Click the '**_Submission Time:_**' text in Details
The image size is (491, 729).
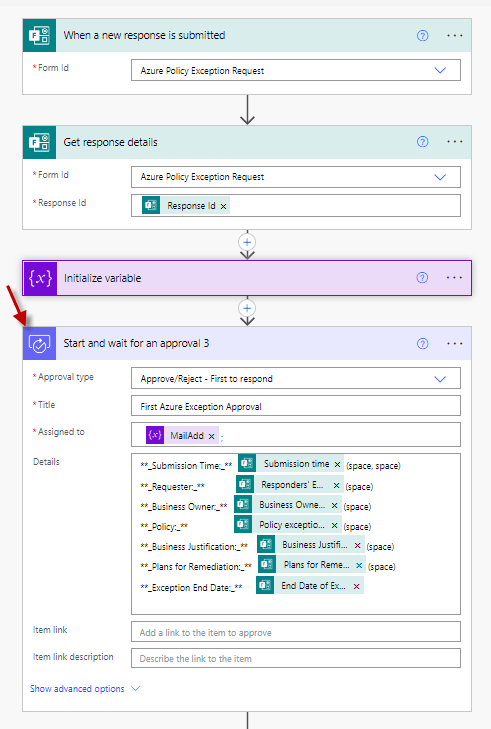[x=186, y=465]
